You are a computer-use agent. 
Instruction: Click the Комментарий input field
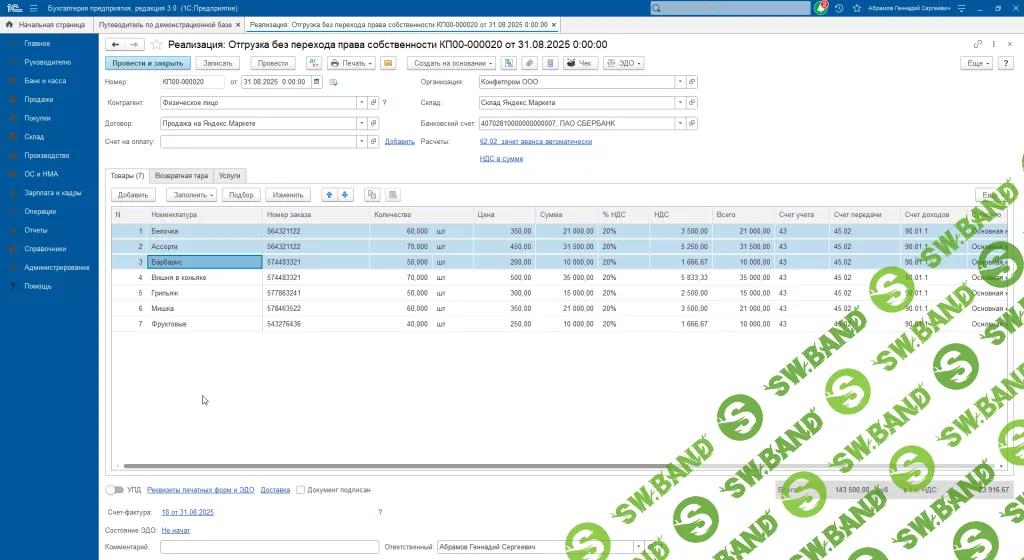[x=267, y=547]
